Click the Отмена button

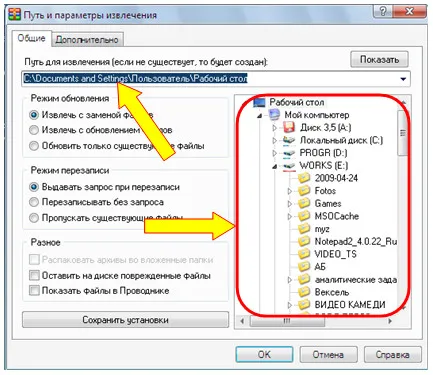[328, 354]
